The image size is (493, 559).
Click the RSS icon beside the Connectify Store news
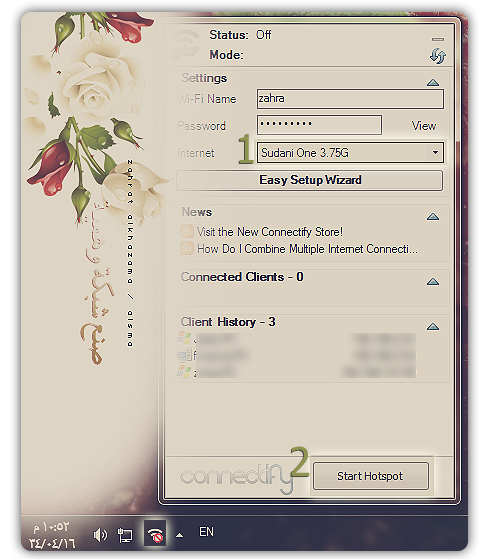pos(187,231)
